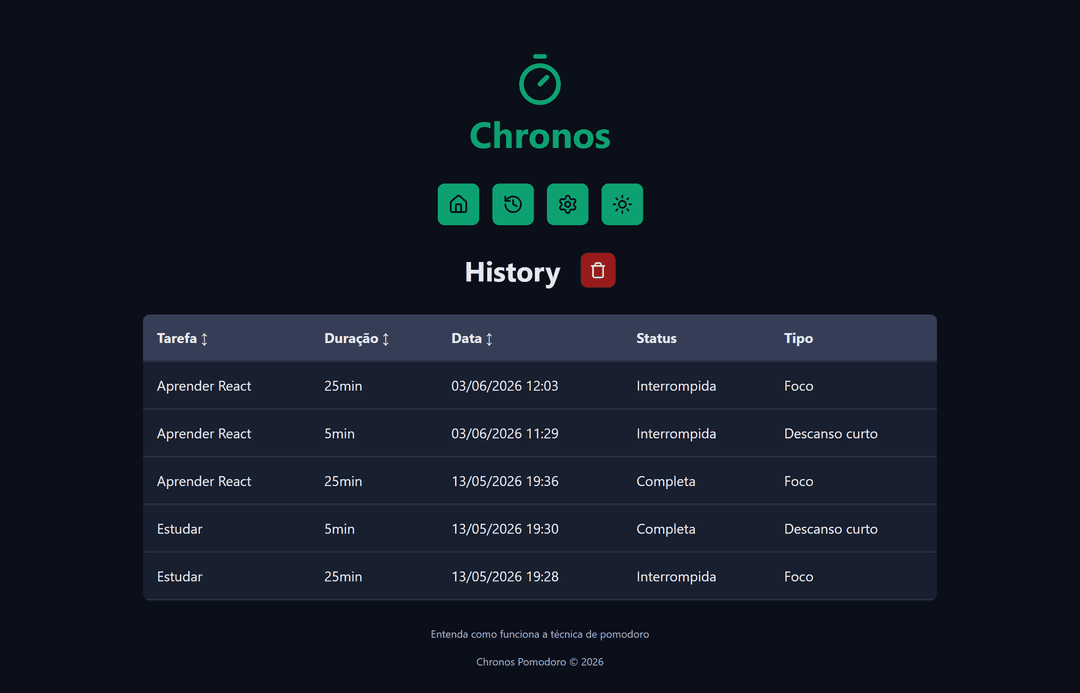Screen dimensions: 1080x693
Task: Click Estudar in the 19:28 row
Action: (180, 577)
